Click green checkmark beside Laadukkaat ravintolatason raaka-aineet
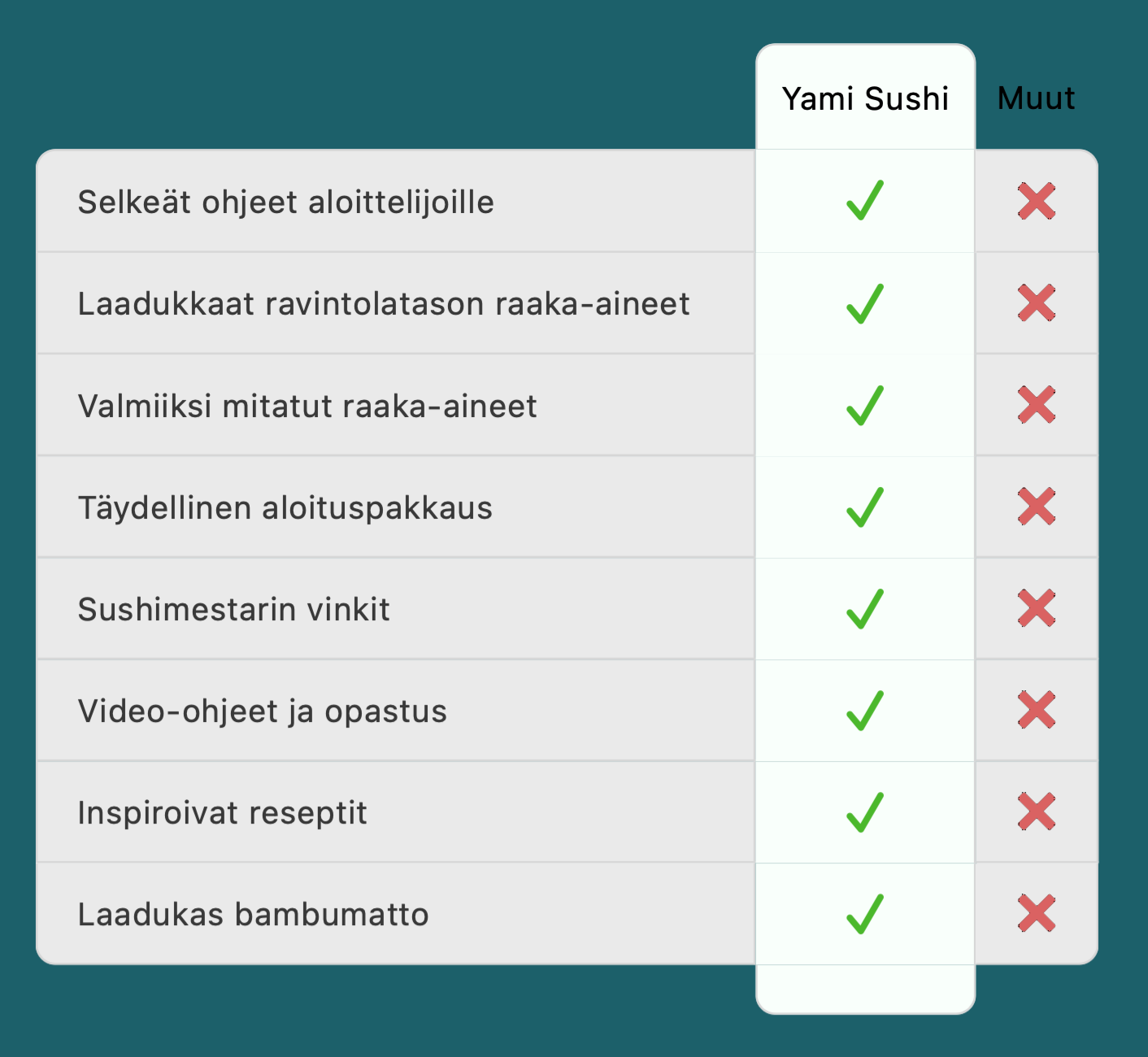This screenshot has width=1148, height=1057. (x=865, y=303)
